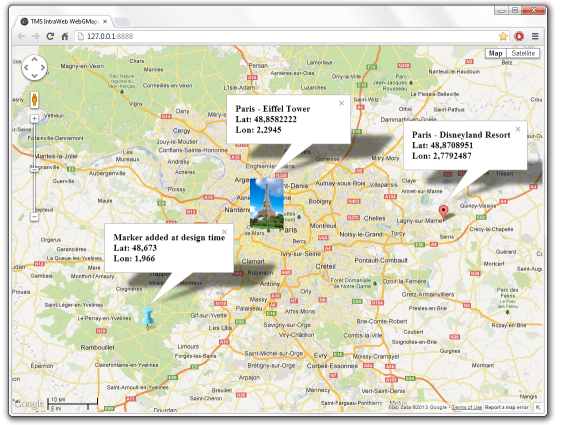Open the Chrome hamburger menu
Image resolution: width=561 pixels, height=425 pixels.
535,36
